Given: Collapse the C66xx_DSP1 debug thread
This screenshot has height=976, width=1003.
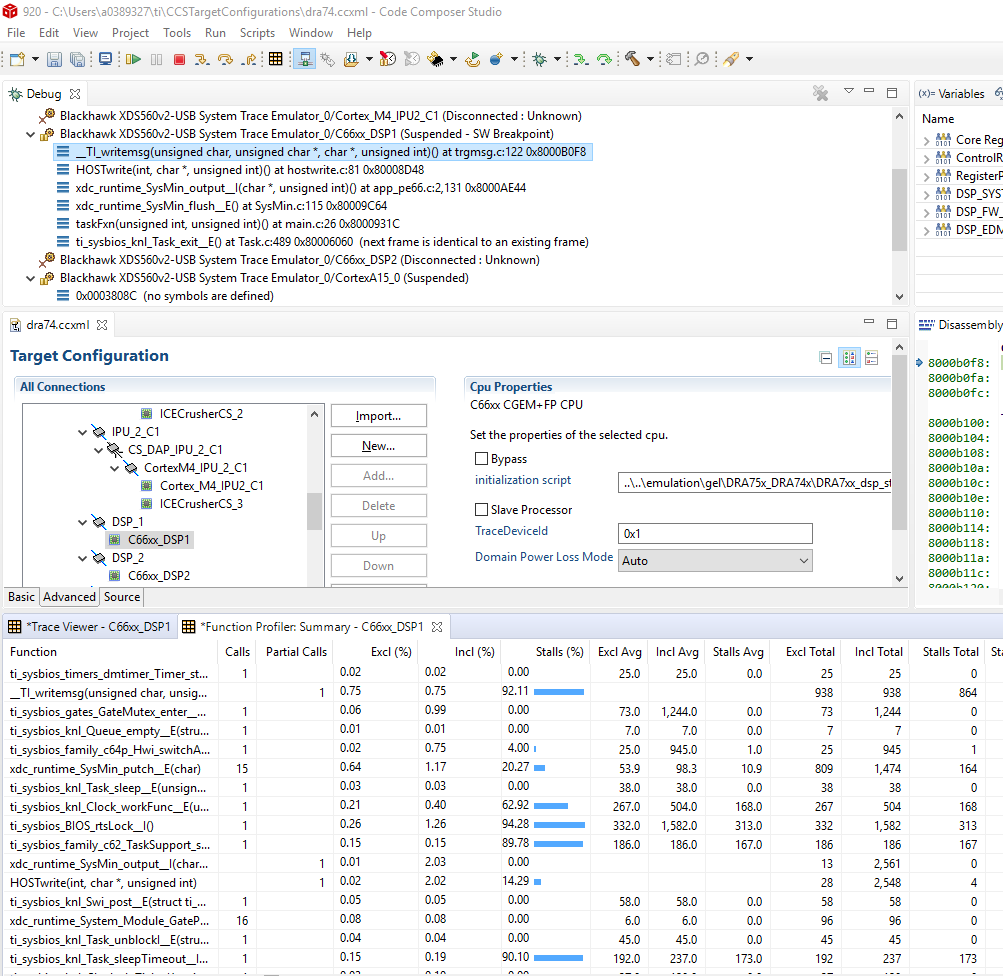Looking at the screenshot, I should [x=30, y=134].
